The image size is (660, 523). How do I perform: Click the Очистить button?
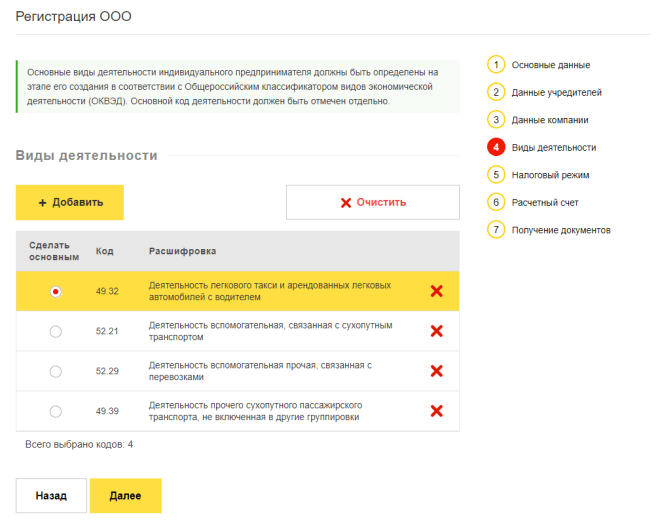(x=373, y=202)
